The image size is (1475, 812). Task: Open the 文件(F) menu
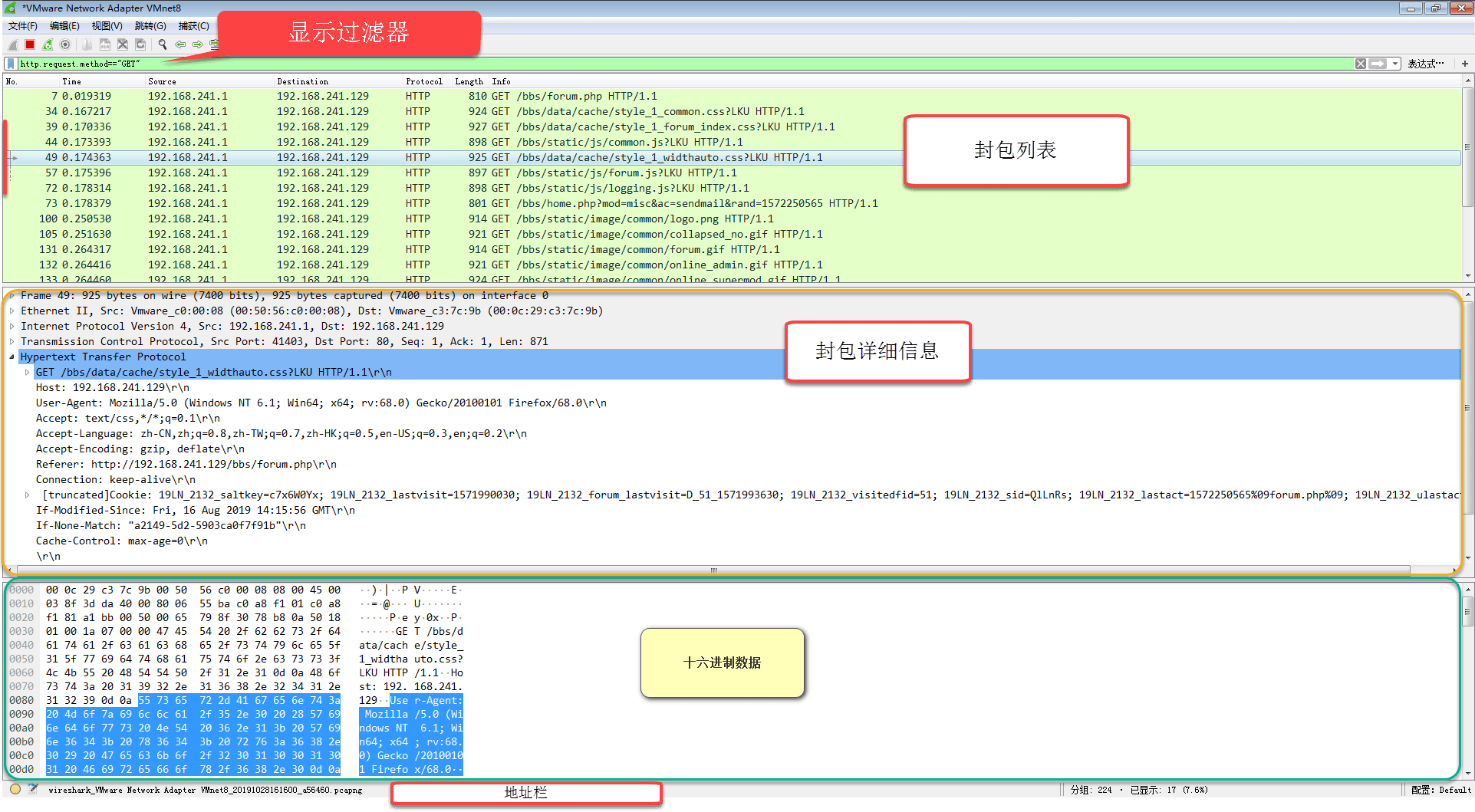pyautogui.click(x=22, y=26)
